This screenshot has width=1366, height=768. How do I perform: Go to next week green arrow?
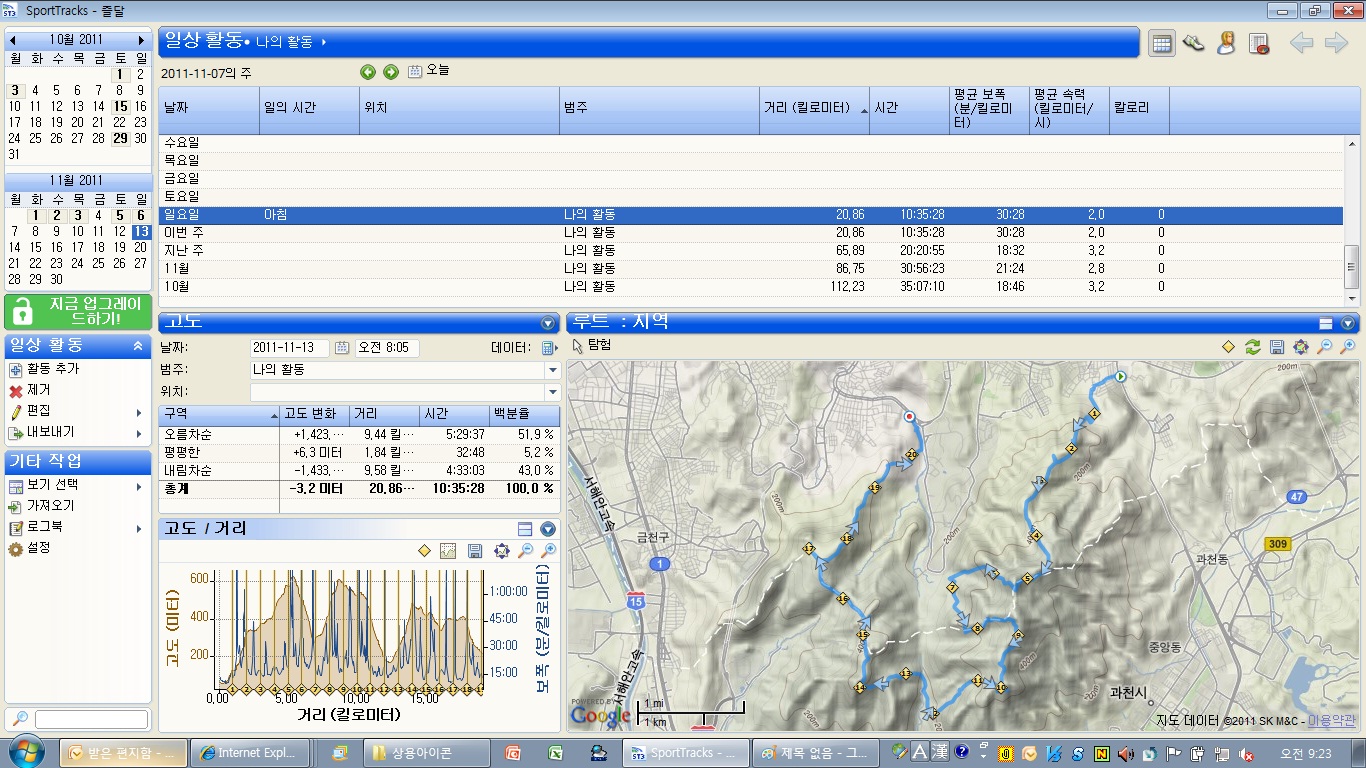pyautogui.click(x=391, y=72)
